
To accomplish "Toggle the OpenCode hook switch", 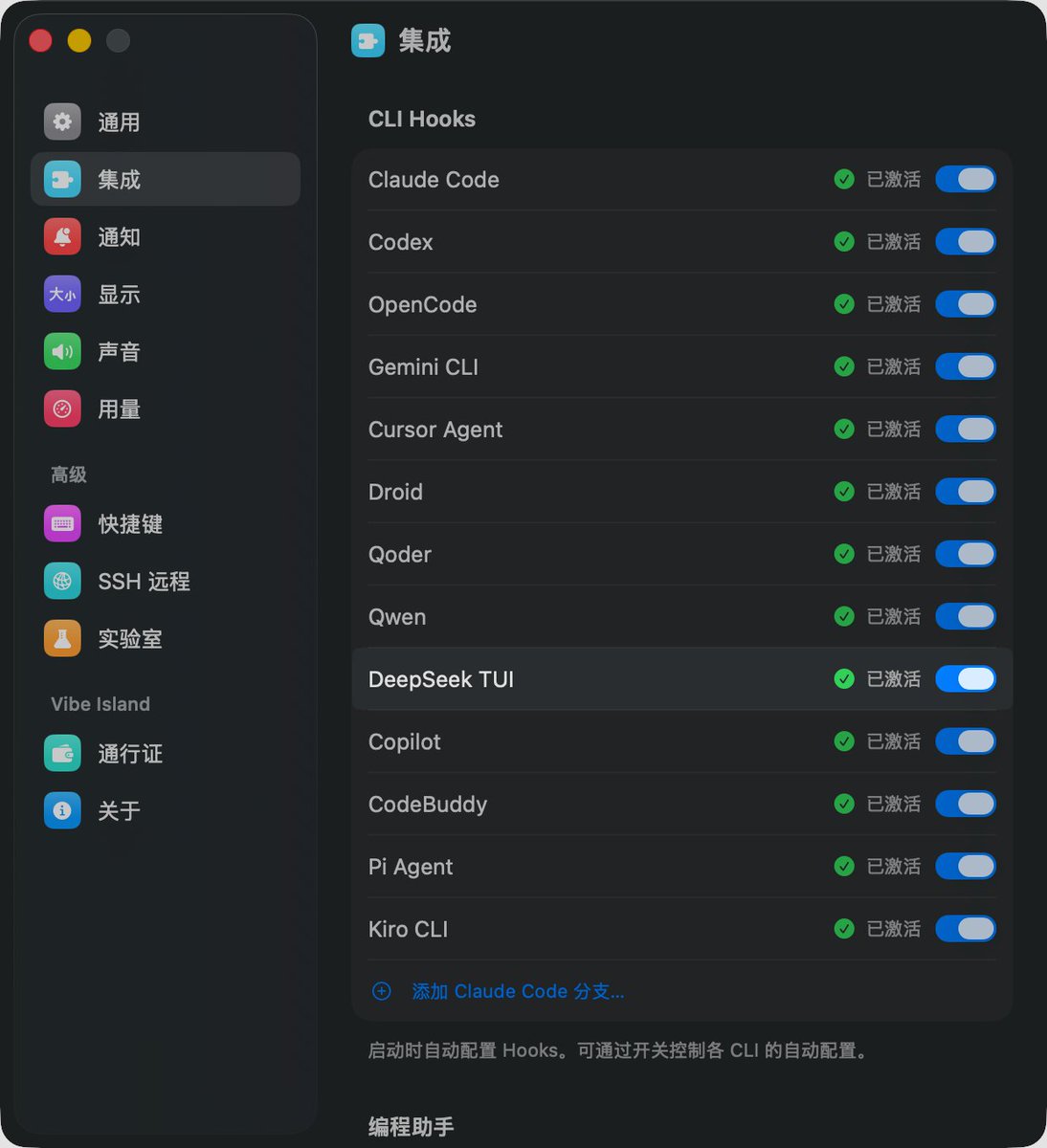I will click(966, 304).
